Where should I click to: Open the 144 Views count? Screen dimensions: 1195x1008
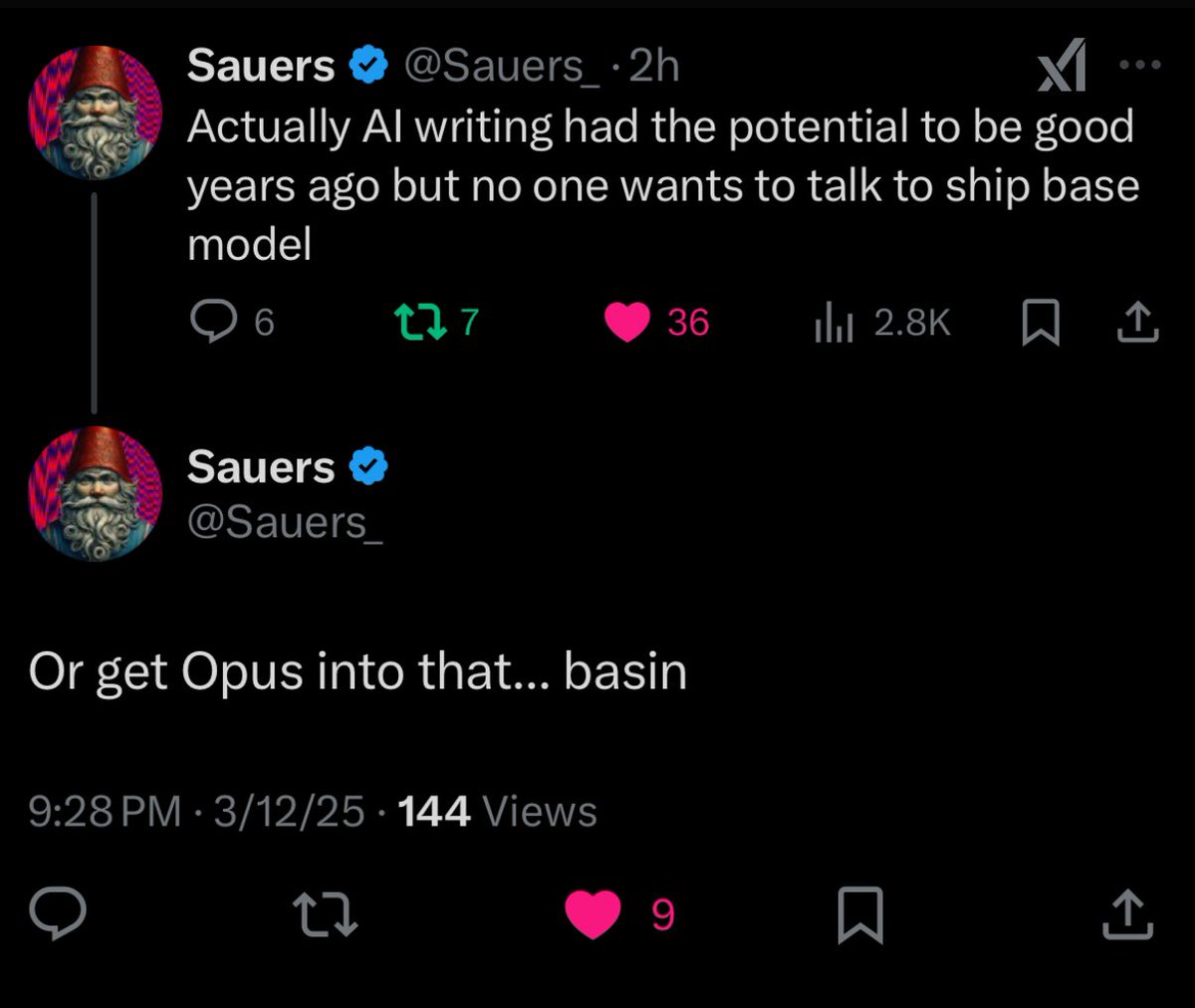coord(497,812)
